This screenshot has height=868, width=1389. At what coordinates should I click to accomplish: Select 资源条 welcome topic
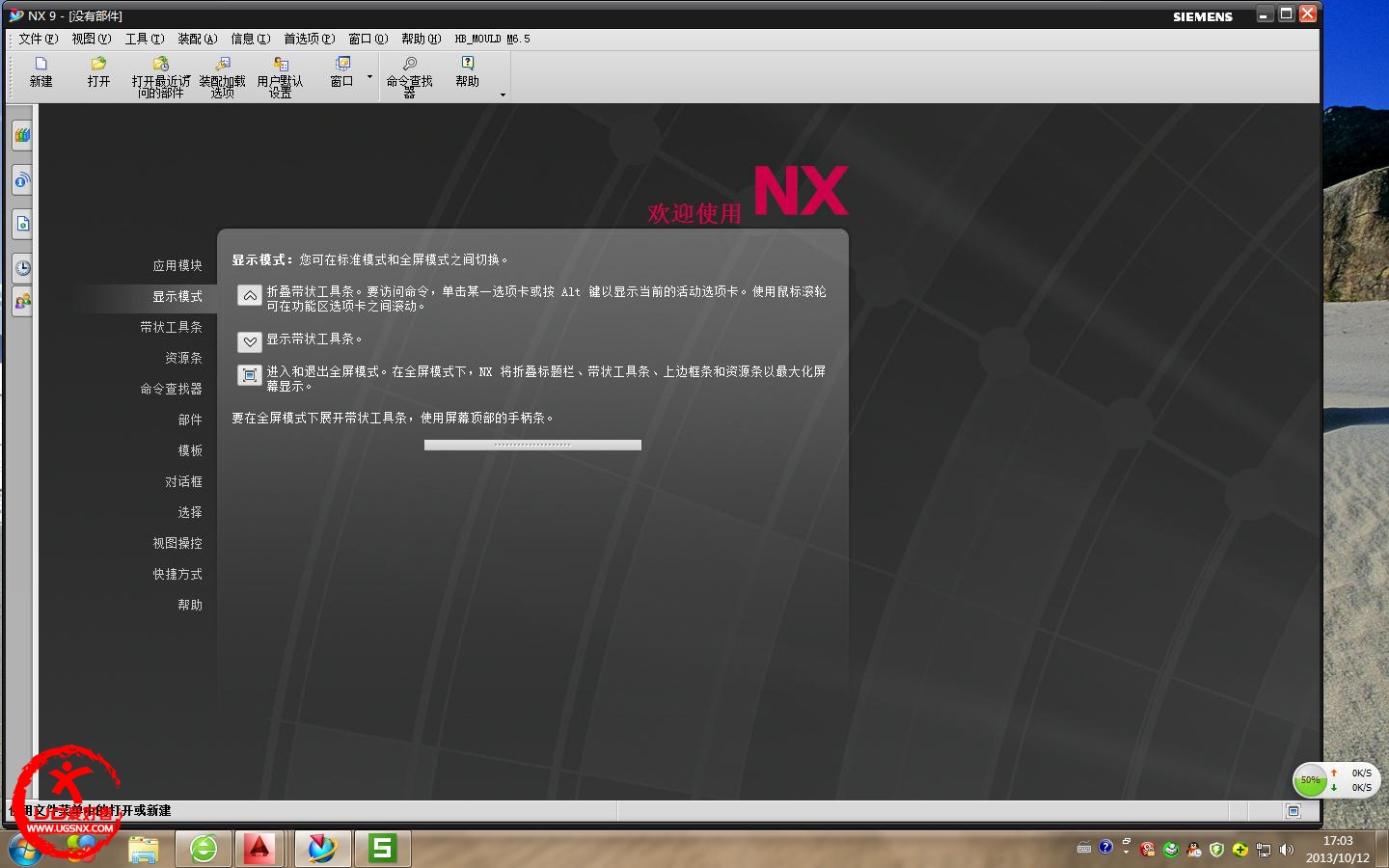183,358
